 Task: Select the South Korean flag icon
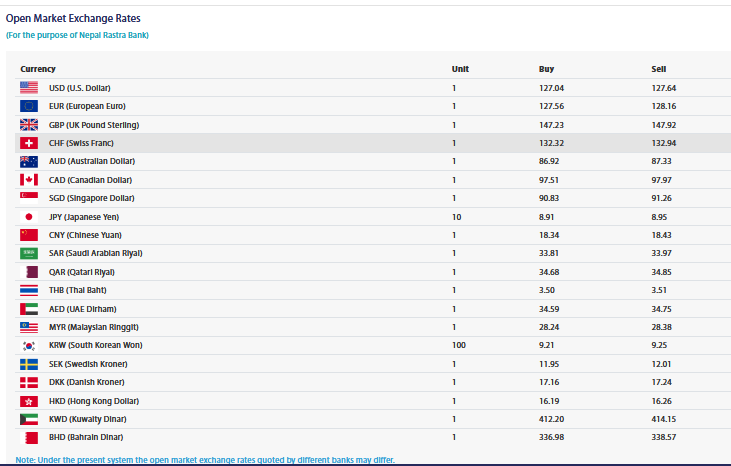click(x=29, y=345)
